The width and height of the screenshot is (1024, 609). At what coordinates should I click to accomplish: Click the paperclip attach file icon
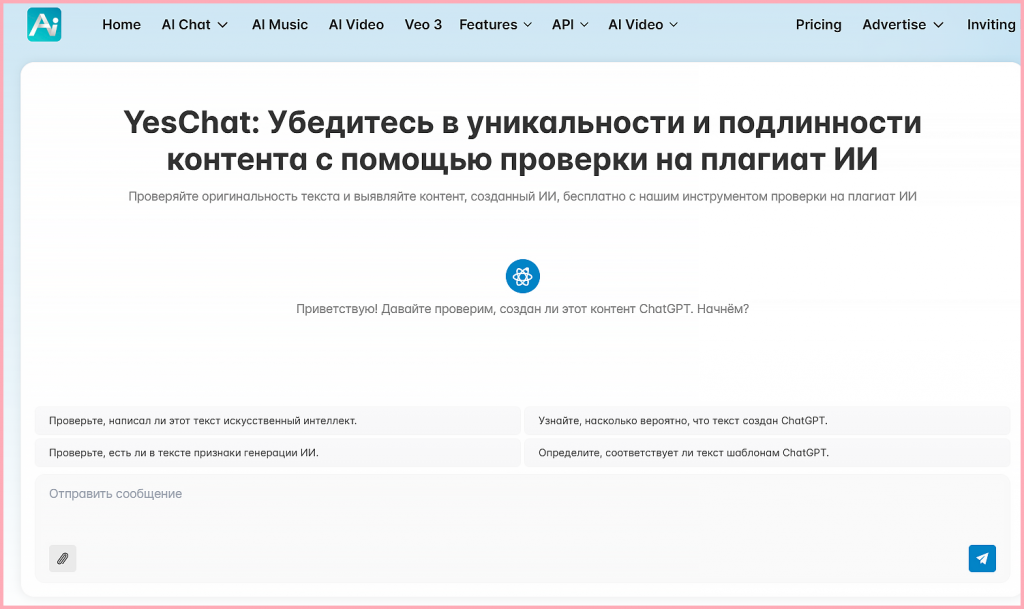[63, 558]
